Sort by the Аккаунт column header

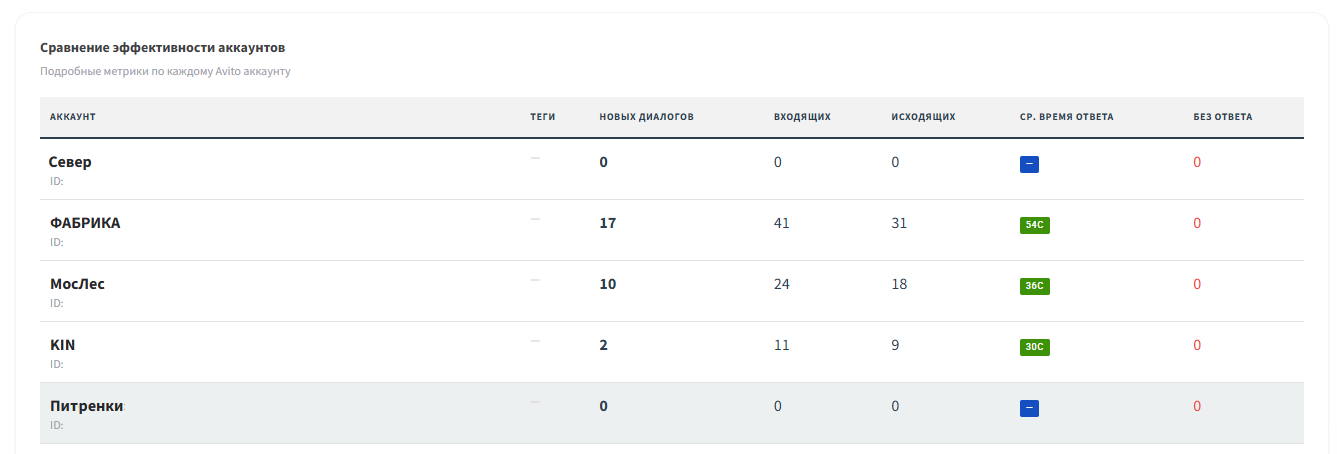[73, 117]
